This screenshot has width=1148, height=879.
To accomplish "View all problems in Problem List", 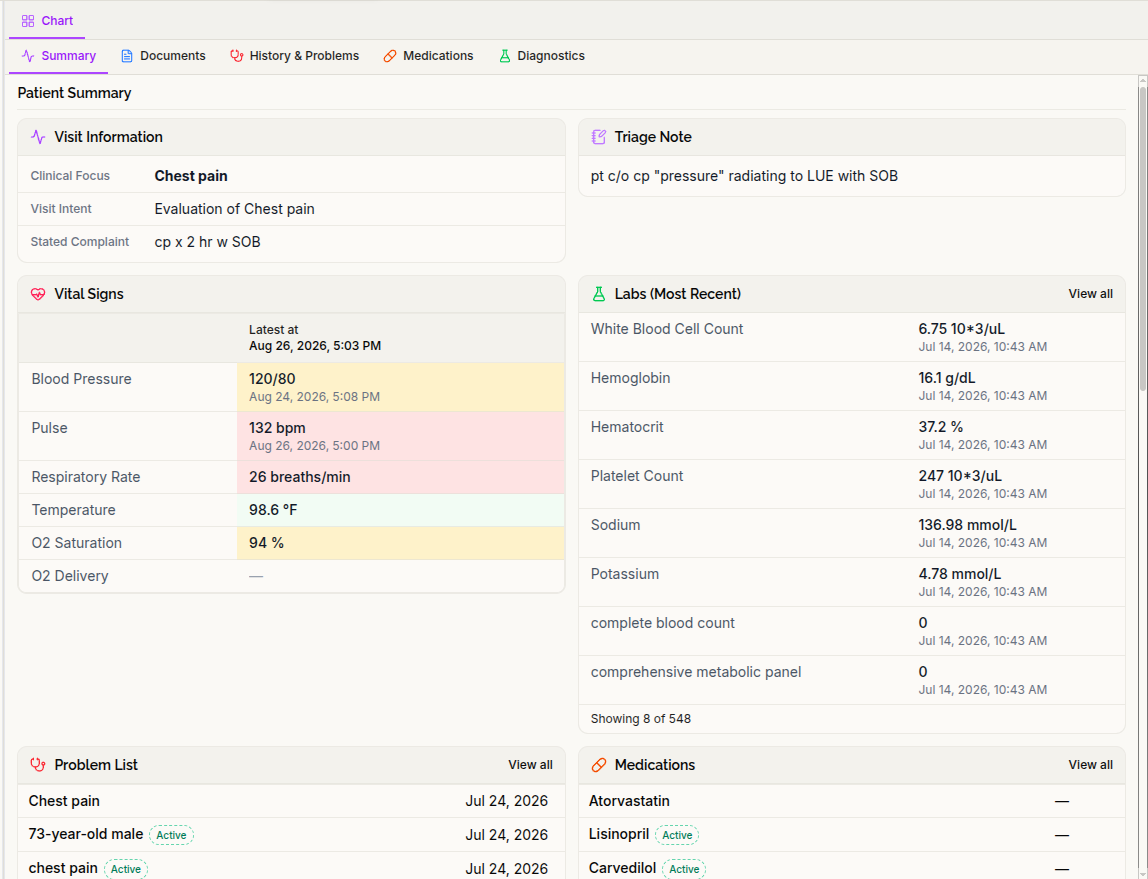I will 530,765.
